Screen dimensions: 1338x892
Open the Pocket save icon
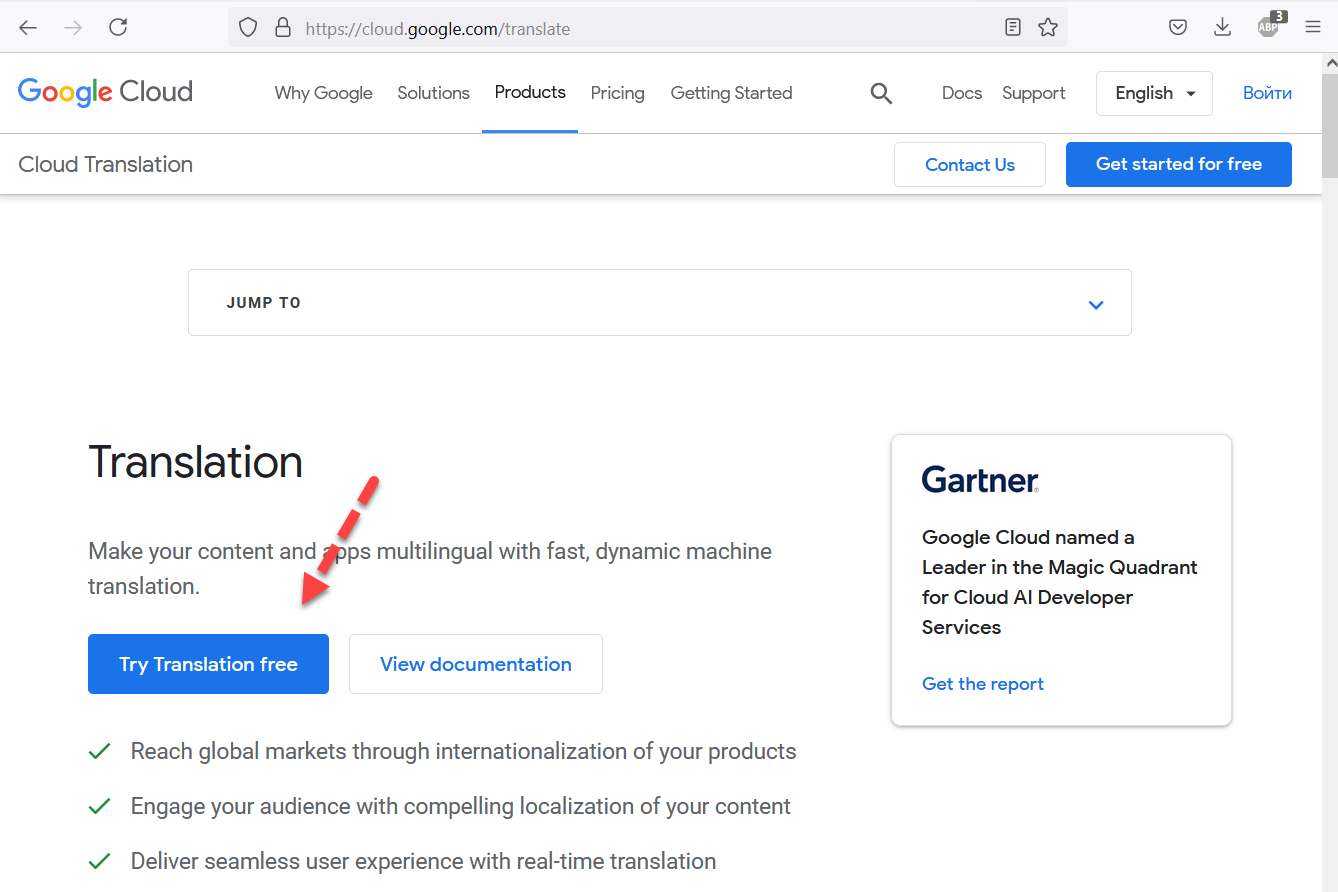click(1178, 28)
